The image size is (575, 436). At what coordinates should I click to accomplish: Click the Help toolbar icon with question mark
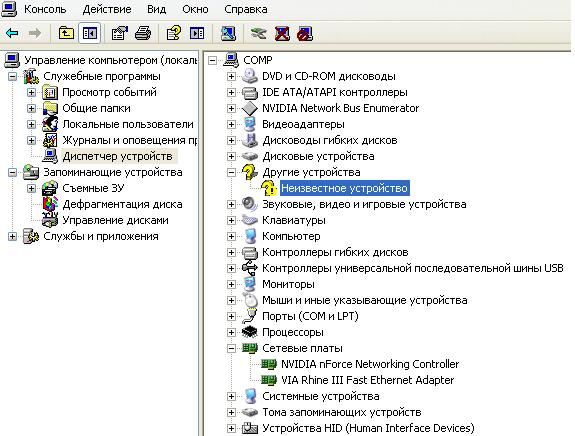coord(173,33)
